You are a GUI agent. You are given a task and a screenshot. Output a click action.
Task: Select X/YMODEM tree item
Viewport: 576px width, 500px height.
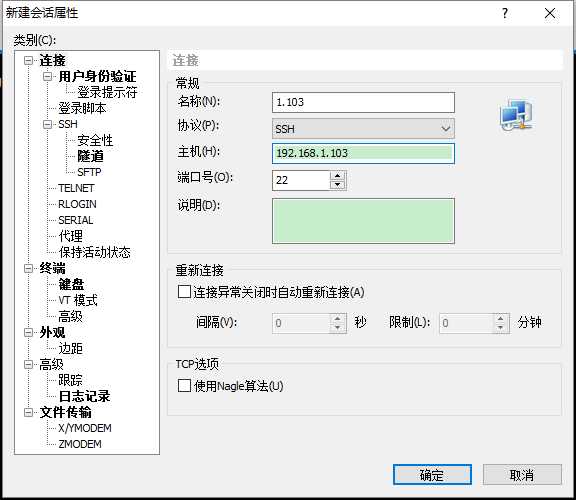(x=85, y=428)
